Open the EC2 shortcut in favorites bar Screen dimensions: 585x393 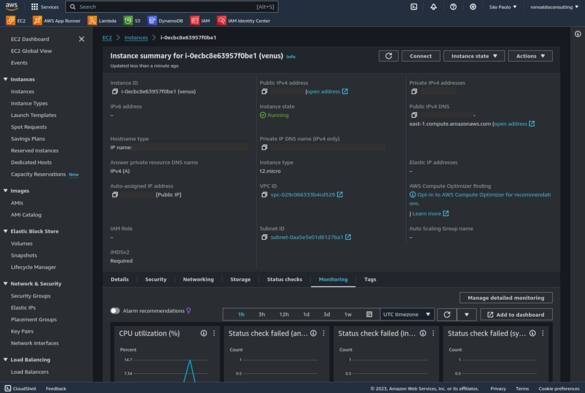pos(16,21)
